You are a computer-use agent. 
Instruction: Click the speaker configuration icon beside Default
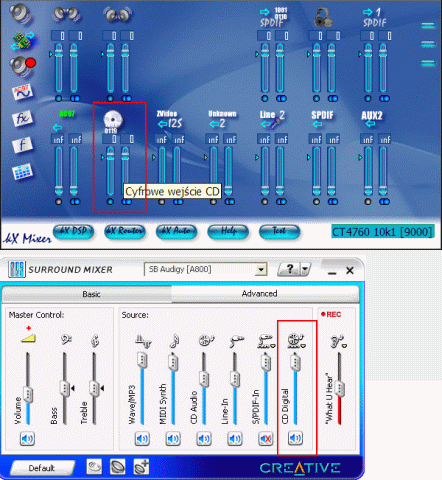coord(118,467)
